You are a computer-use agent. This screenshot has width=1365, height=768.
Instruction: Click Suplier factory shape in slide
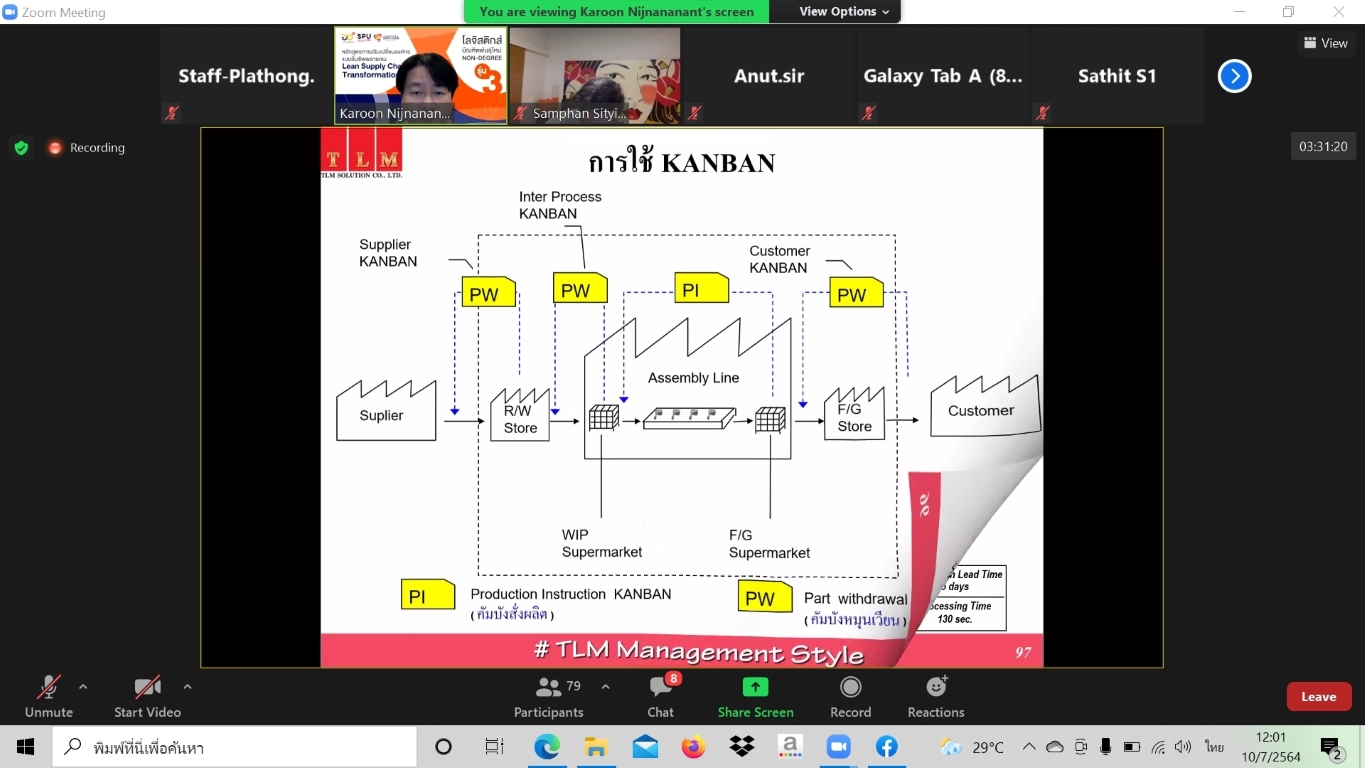pyautogui.click(x=386, y=410)
